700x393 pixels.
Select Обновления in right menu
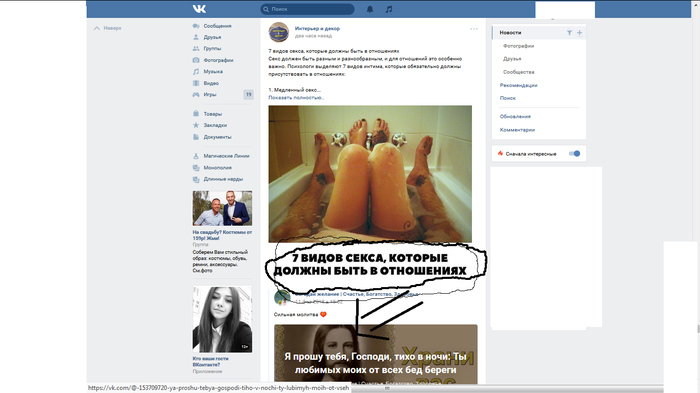pos(515,117)
